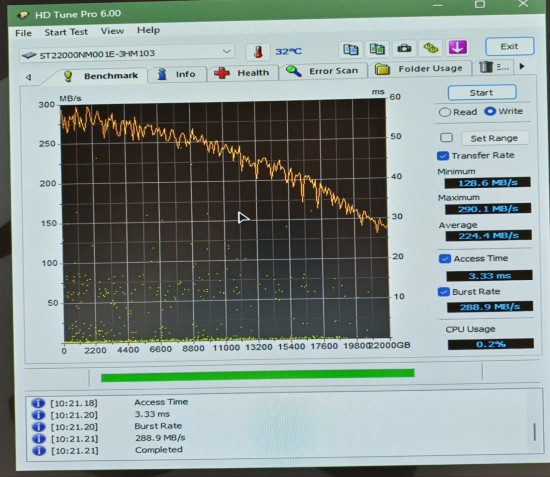
Task: Click the benchmark transfer rate graph
Action: click(x=225, y=221)
